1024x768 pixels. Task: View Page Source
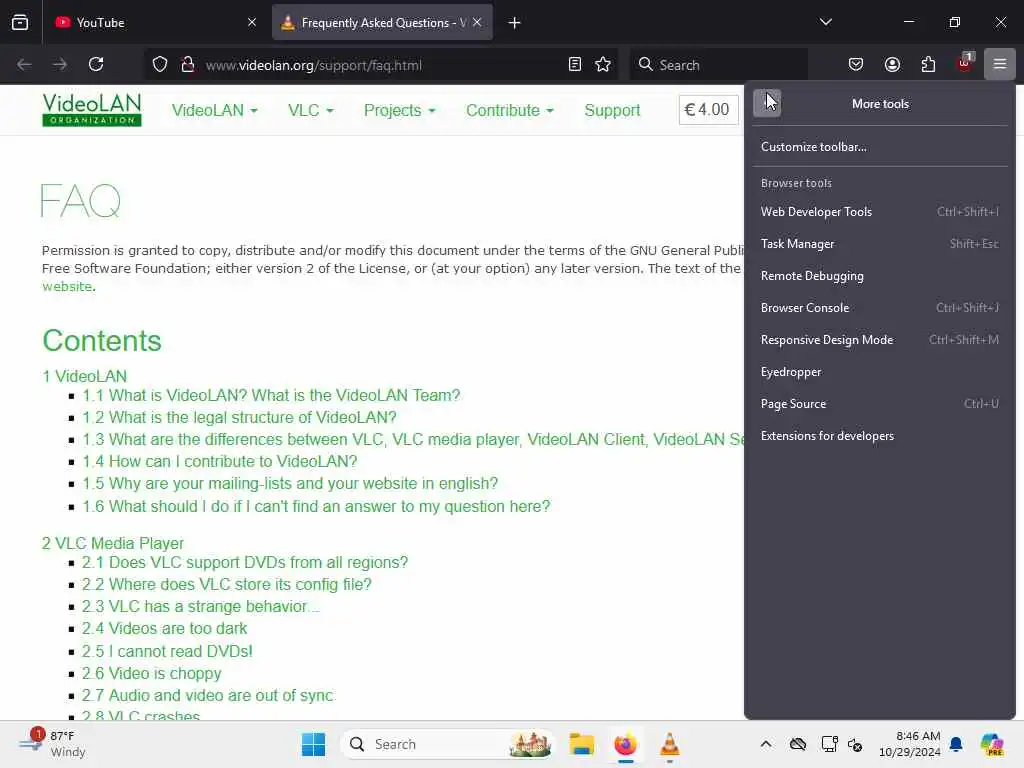pos(880,404)
